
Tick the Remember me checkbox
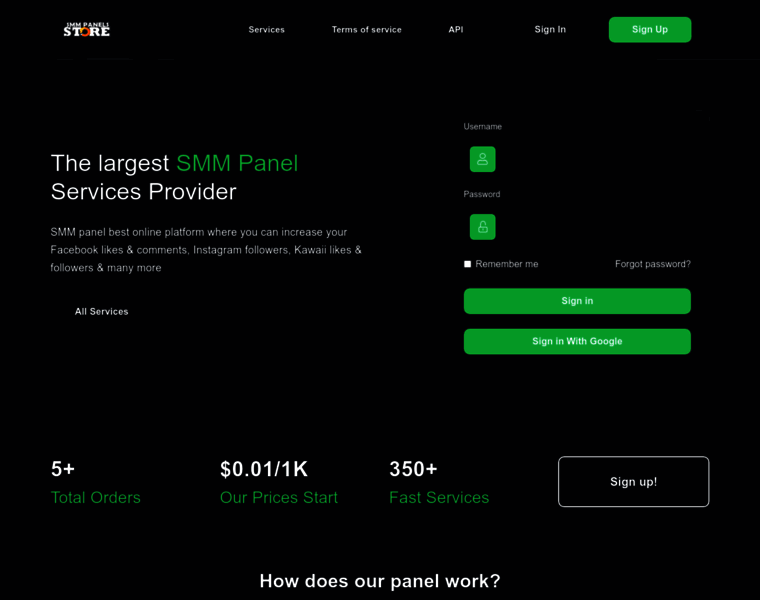click(x=467, y=264)
